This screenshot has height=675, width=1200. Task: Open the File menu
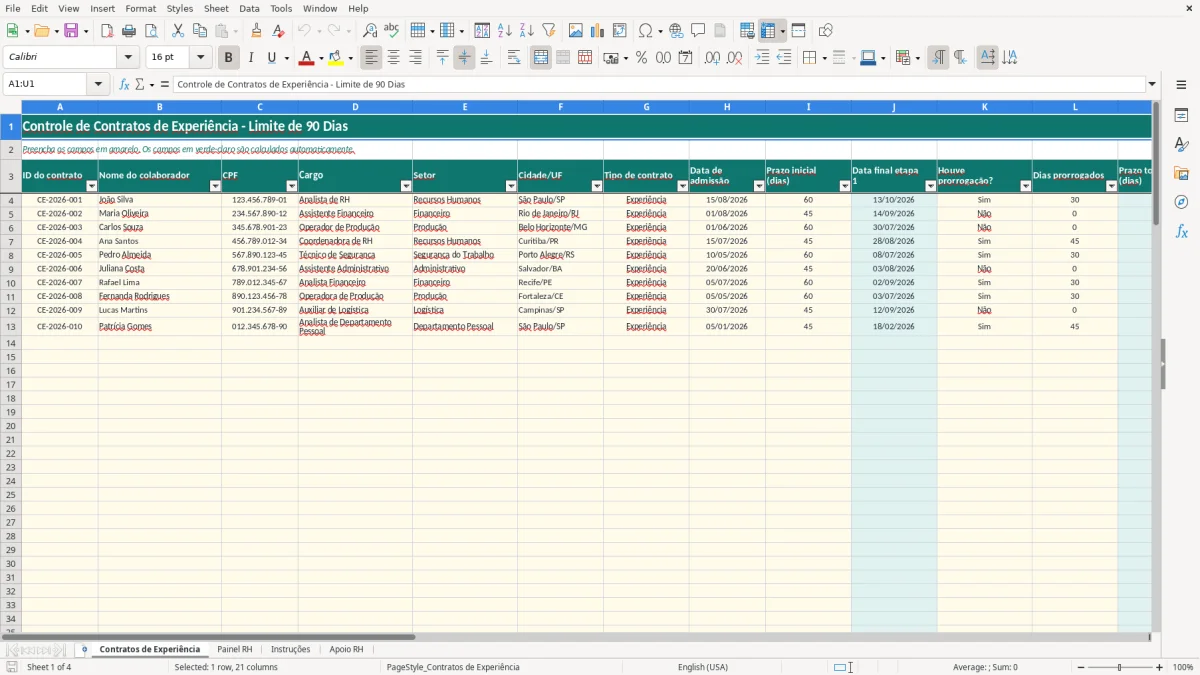pyautogui.click(x=12, y=8)
